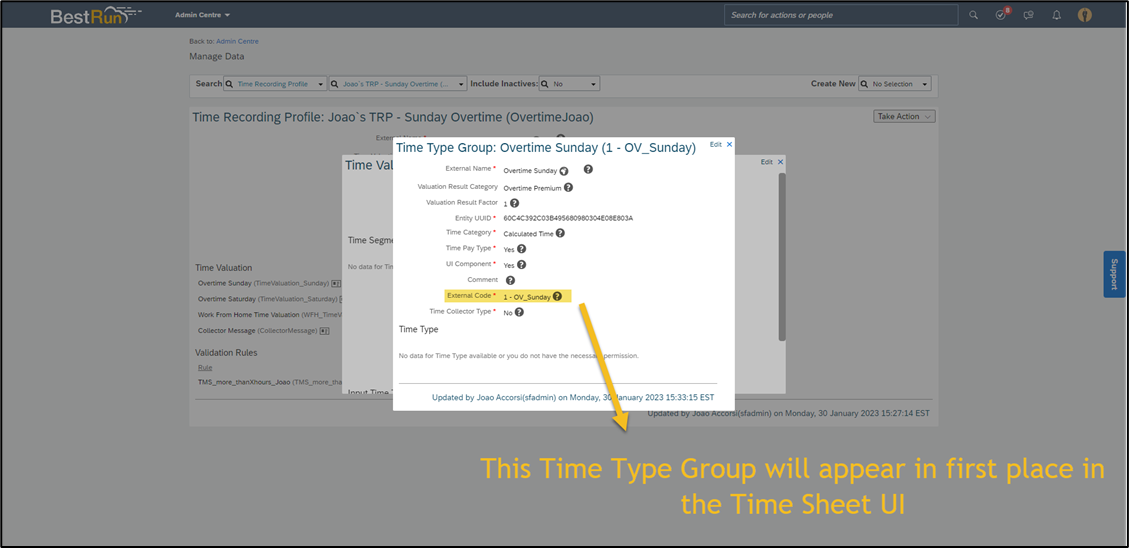Click the help icon for Time Category
The height and width of the screenshot is (548, 1129).
560,233
